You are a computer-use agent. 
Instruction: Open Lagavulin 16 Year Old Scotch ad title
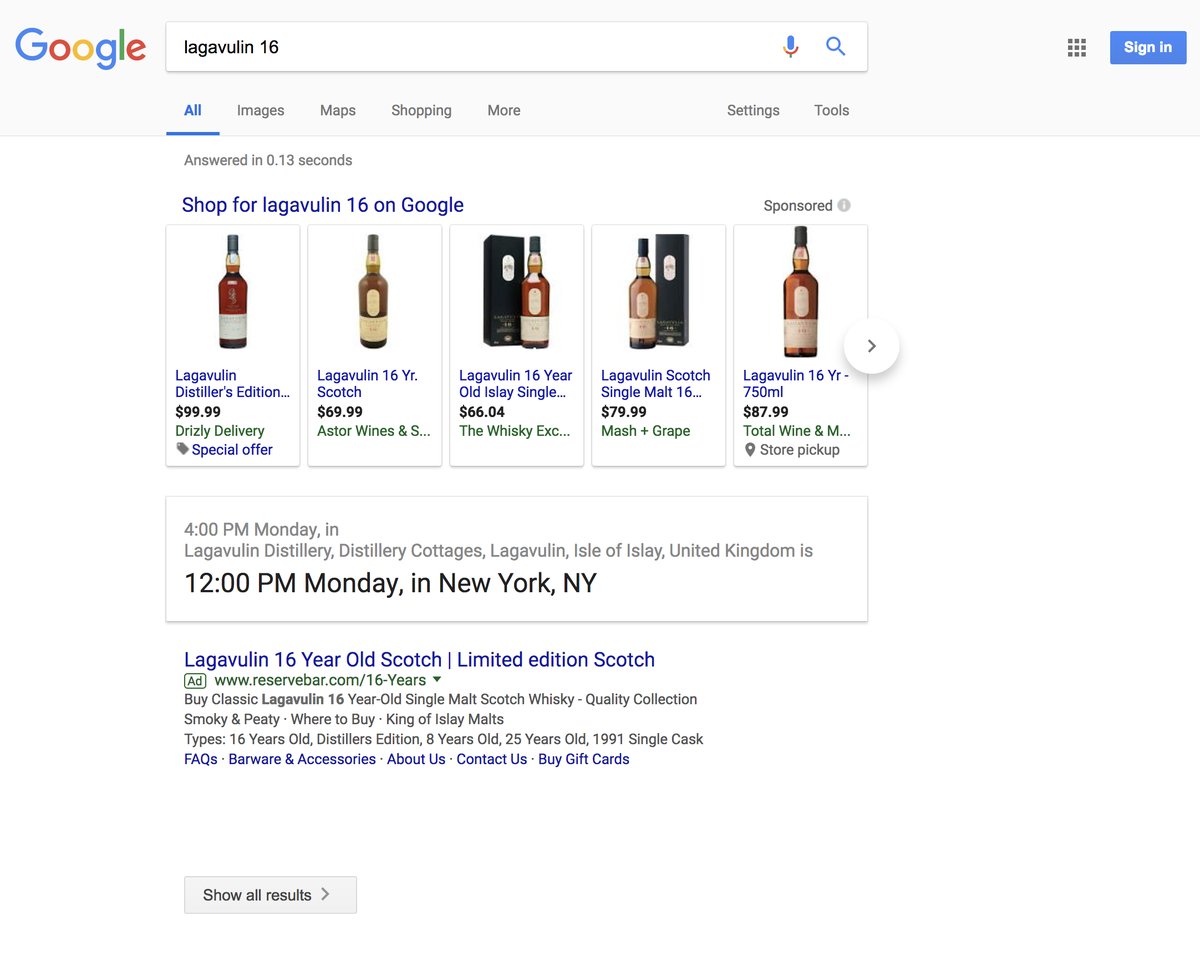[x=419, y=659]
